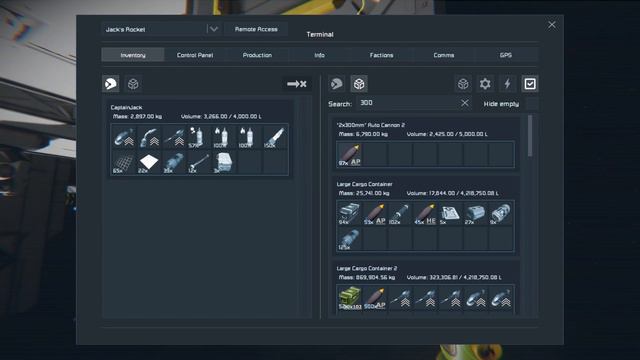Select the 102x item in Large Cargo Container
Viewport: 640px width, 360px height.
(400, 213)
